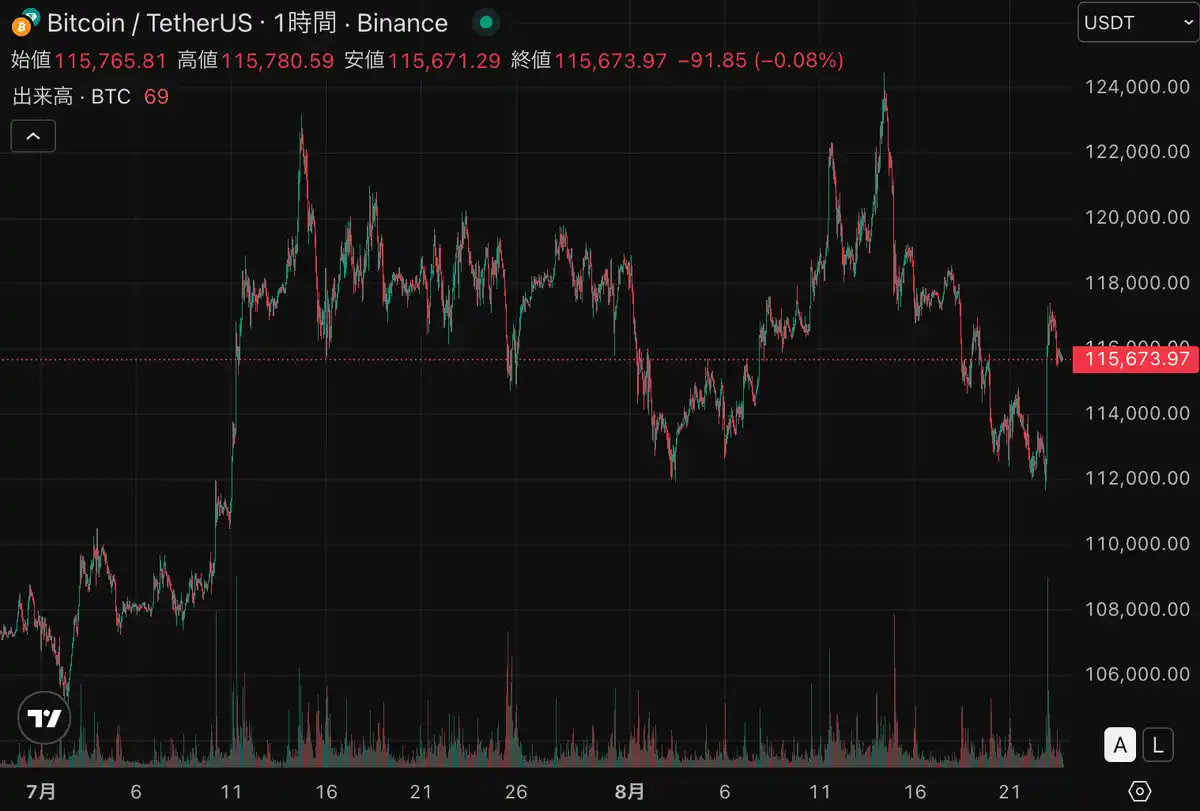Click the 終値 115,673.97 close value
The width and height of the screenshot is (1200, 811).
click(589, 60)
